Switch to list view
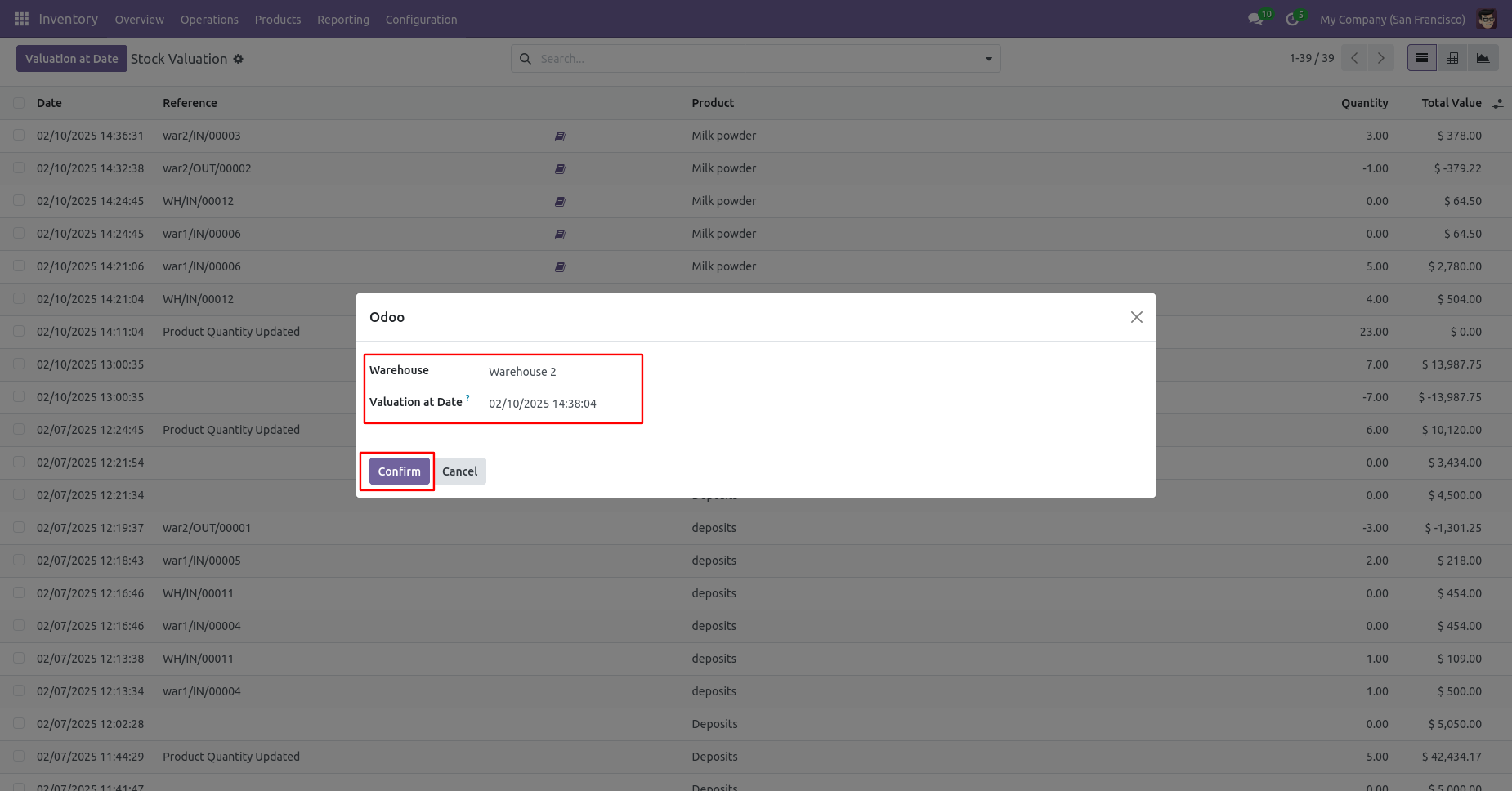This screenshot has width=1512, height=791. (x=1422, y=58)
